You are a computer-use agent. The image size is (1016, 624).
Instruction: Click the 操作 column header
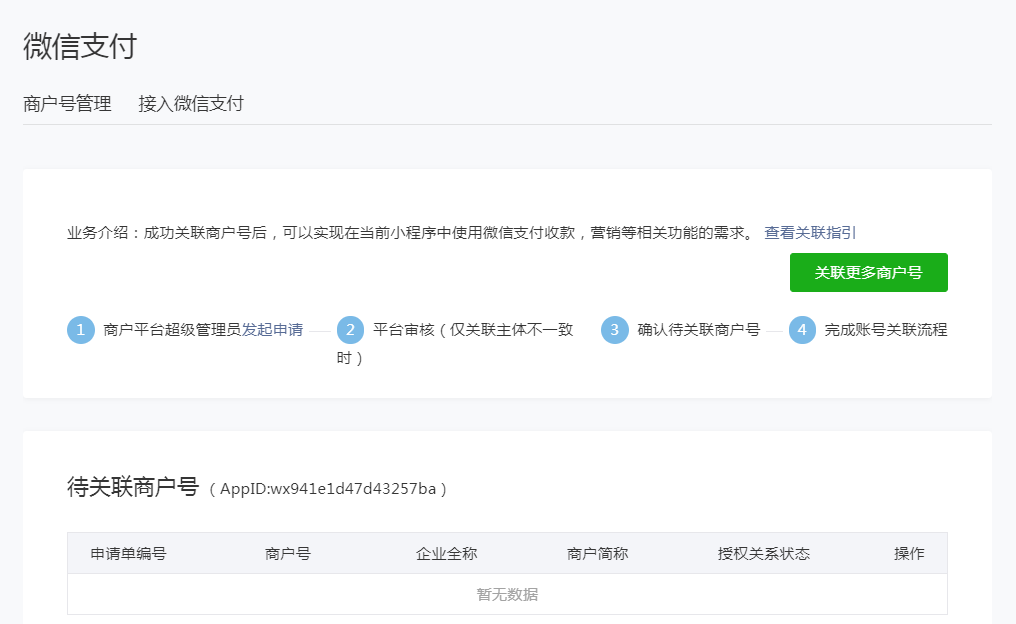pos(909,553)
